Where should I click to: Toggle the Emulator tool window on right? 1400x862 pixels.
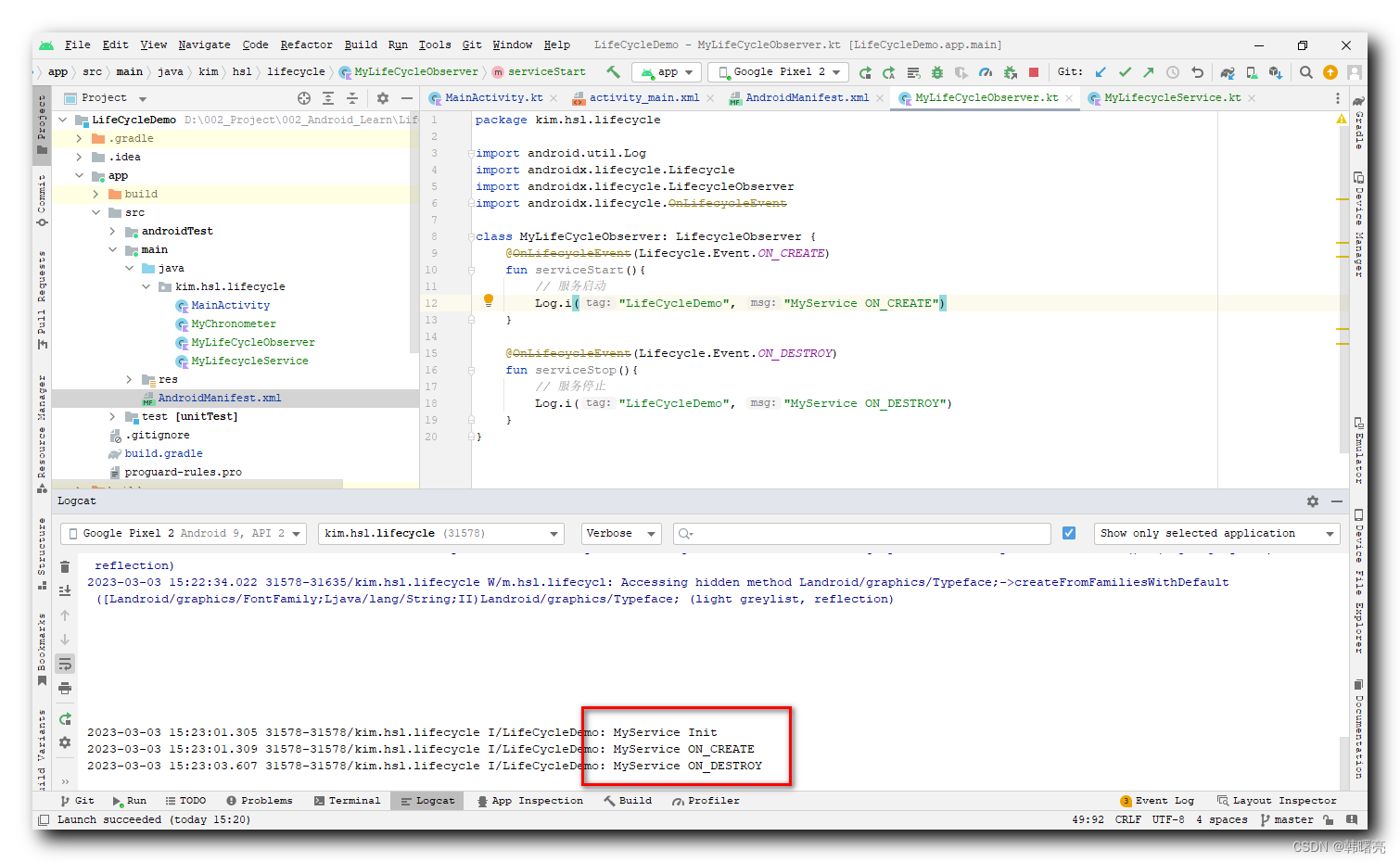pos(1358,450)
